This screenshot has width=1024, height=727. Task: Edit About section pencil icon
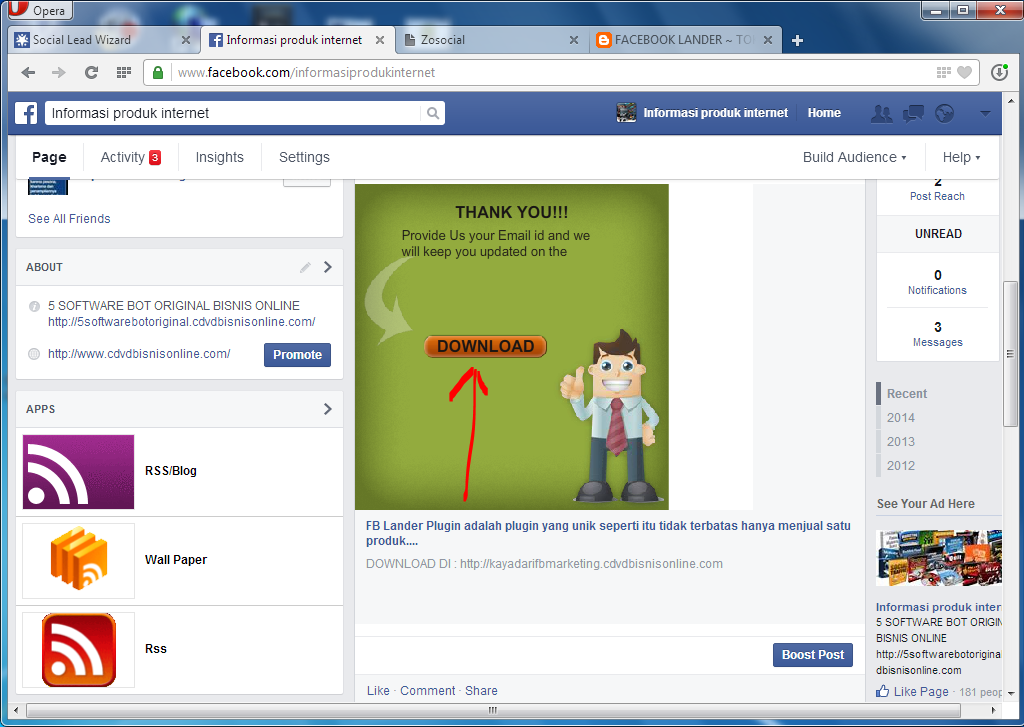point(305,267)
